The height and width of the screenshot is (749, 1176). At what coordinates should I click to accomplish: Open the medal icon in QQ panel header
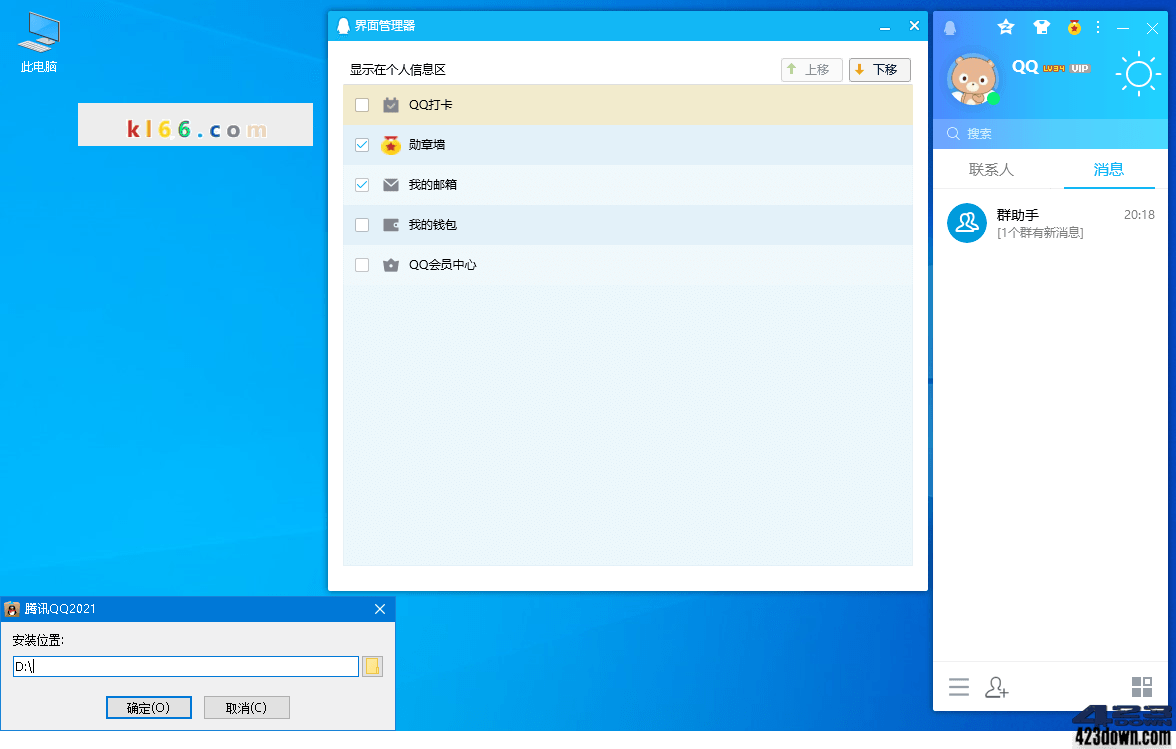[x=1074, y=28]
